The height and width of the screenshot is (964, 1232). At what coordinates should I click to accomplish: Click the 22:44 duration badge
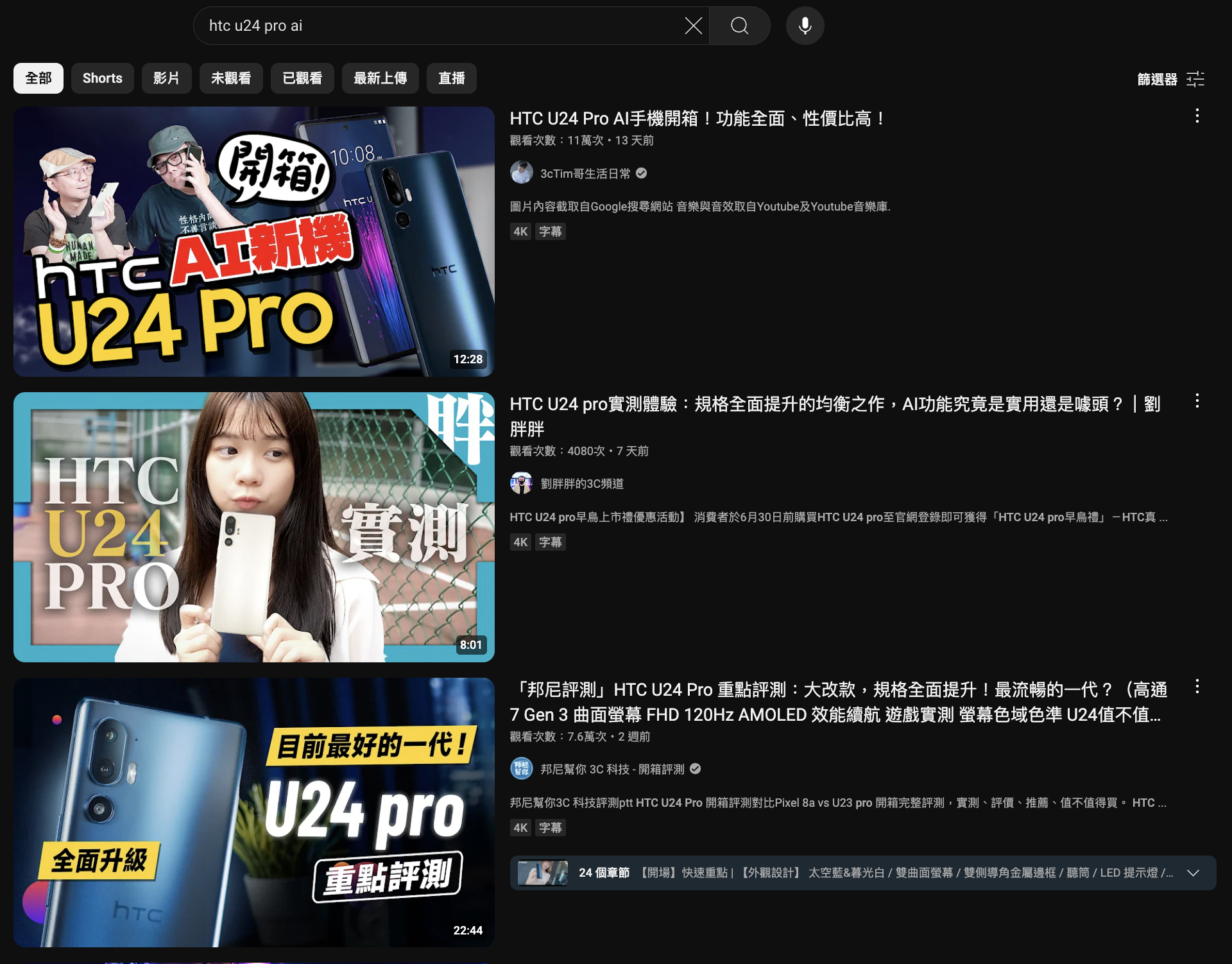point(468,931)
